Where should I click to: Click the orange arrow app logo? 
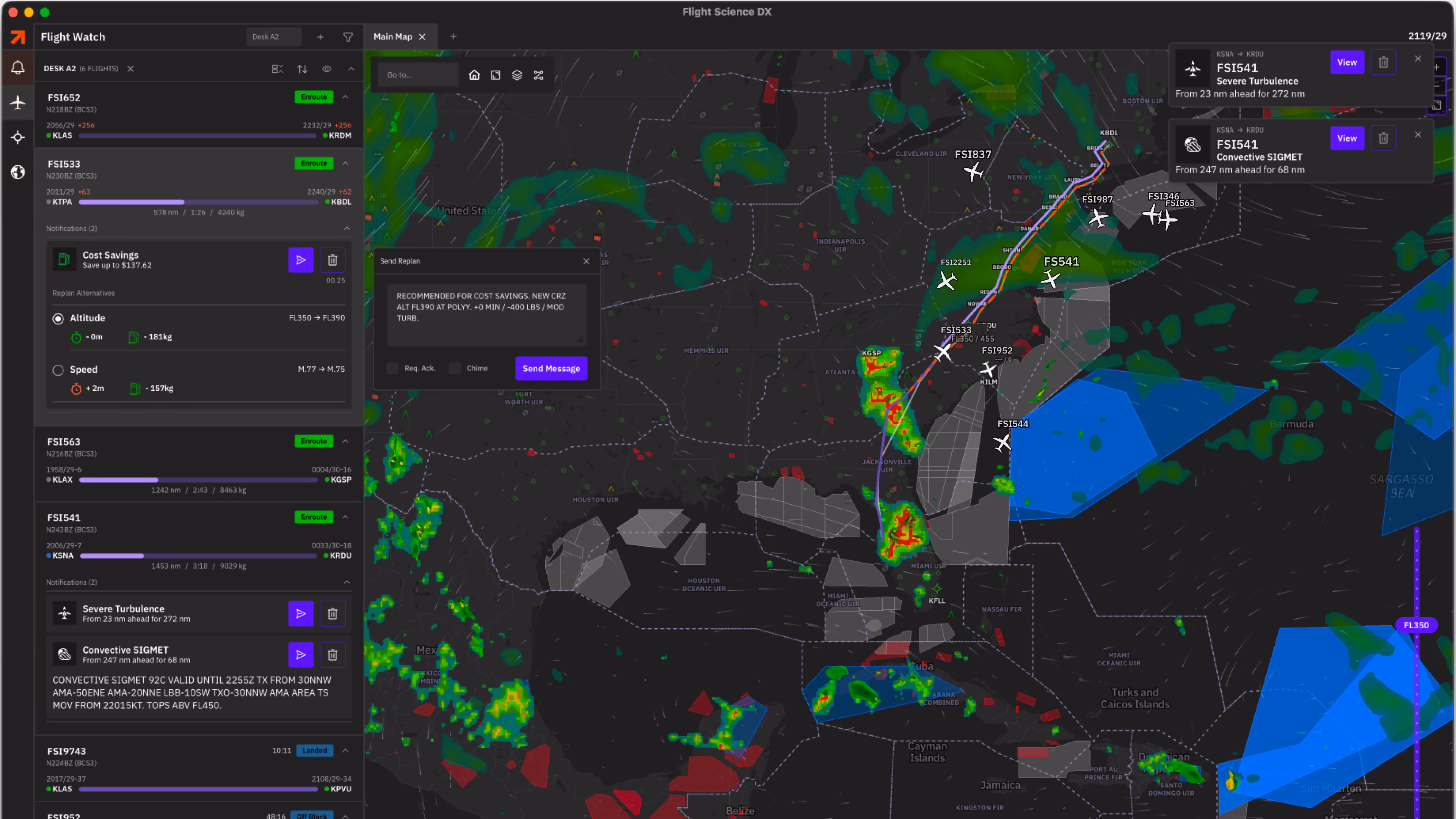[x=17, y=37]
